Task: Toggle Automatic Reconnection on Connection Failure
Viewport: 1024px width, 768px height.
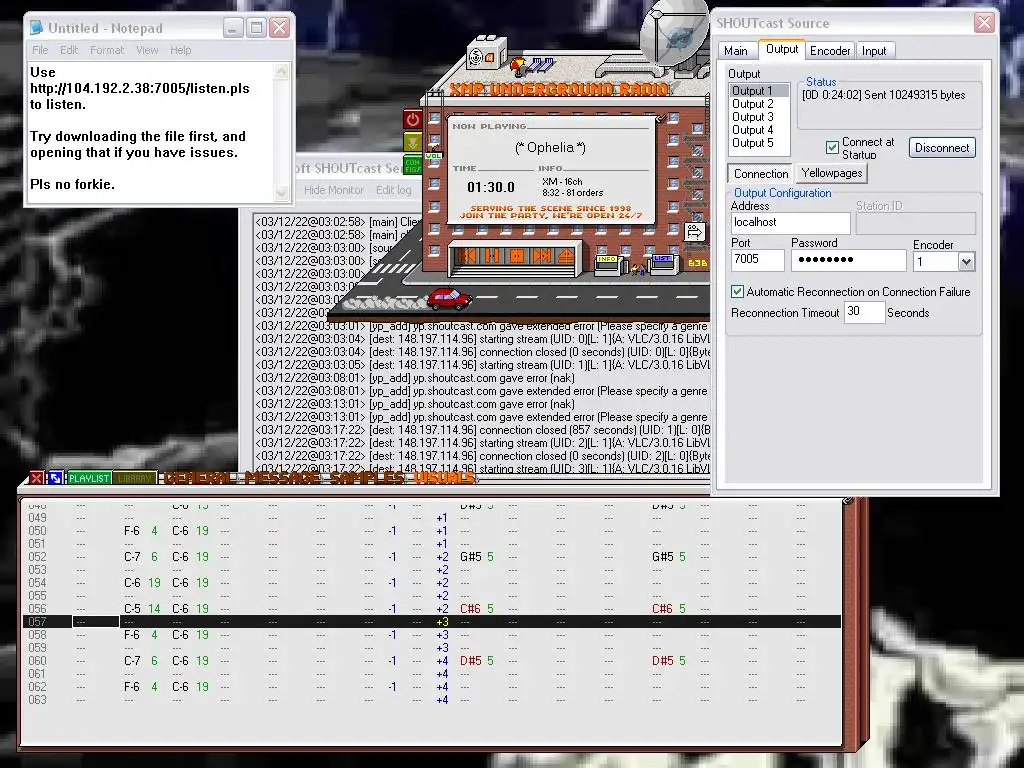Action: (737, 291)
